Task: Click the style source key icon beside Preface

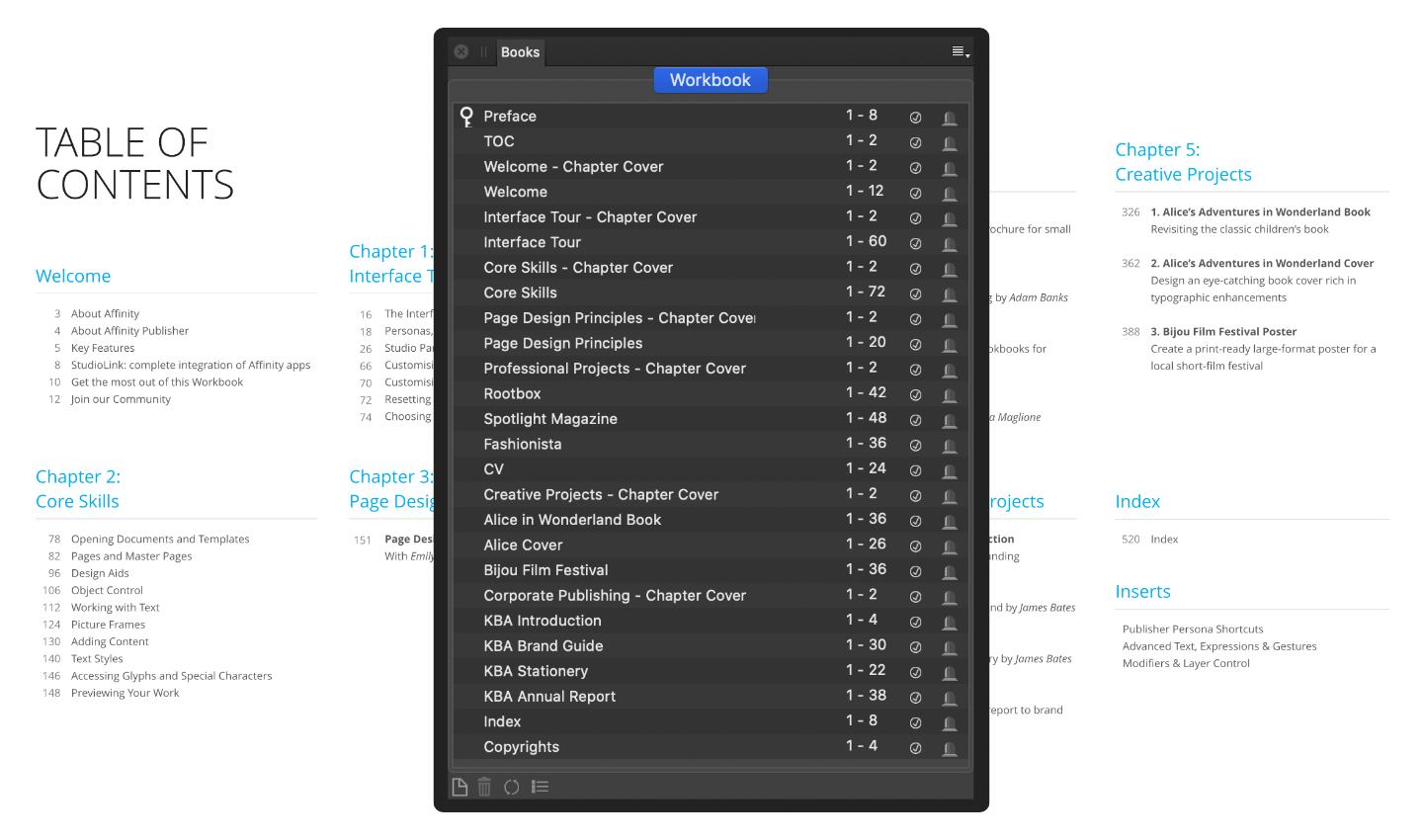Action: (x=466, y=117)
